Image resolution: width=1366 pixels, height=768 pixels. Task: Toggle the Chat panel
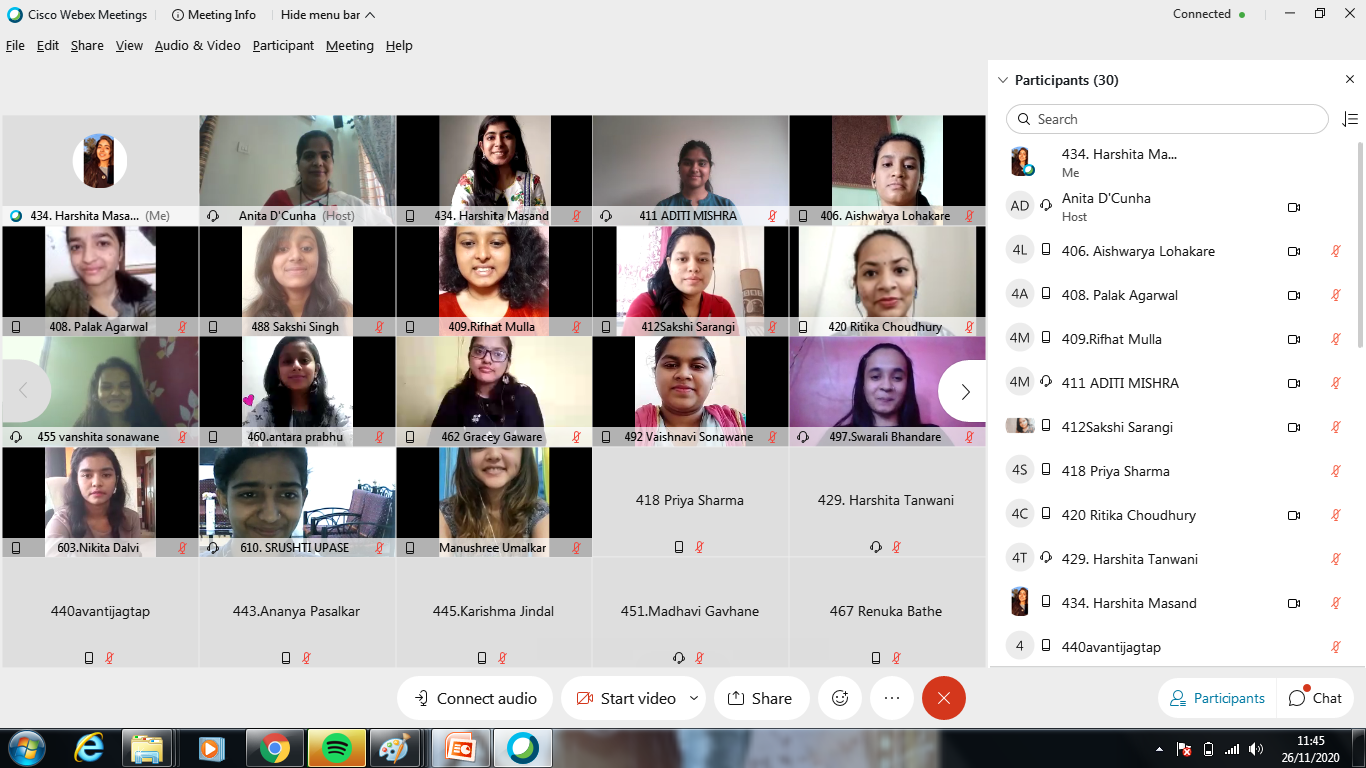click(x=1315, y=698)
